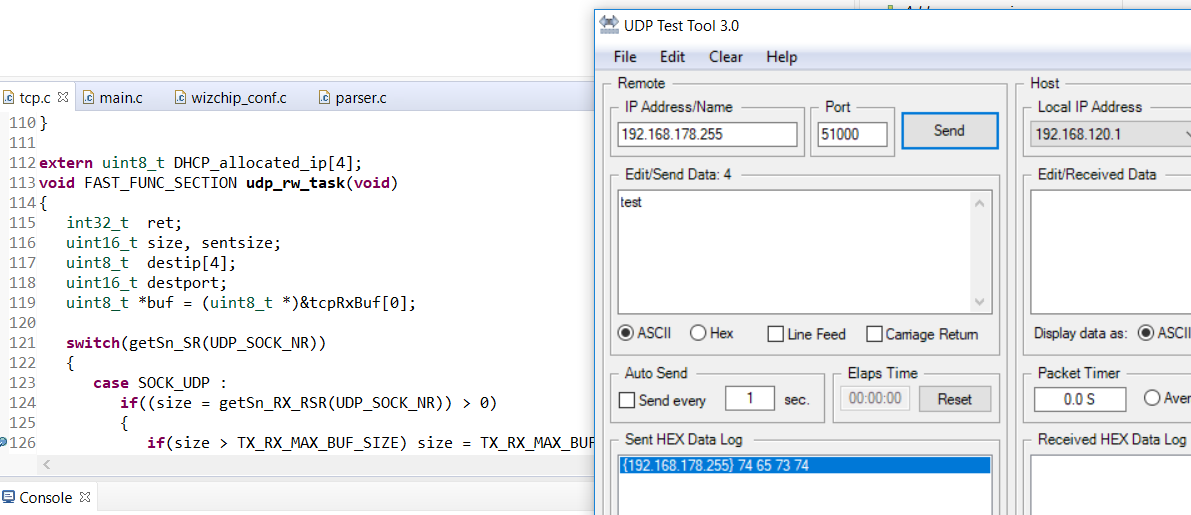Click the remote IP Address/Name field
This screenshot has width=1191, height=515.
[707, 134]
